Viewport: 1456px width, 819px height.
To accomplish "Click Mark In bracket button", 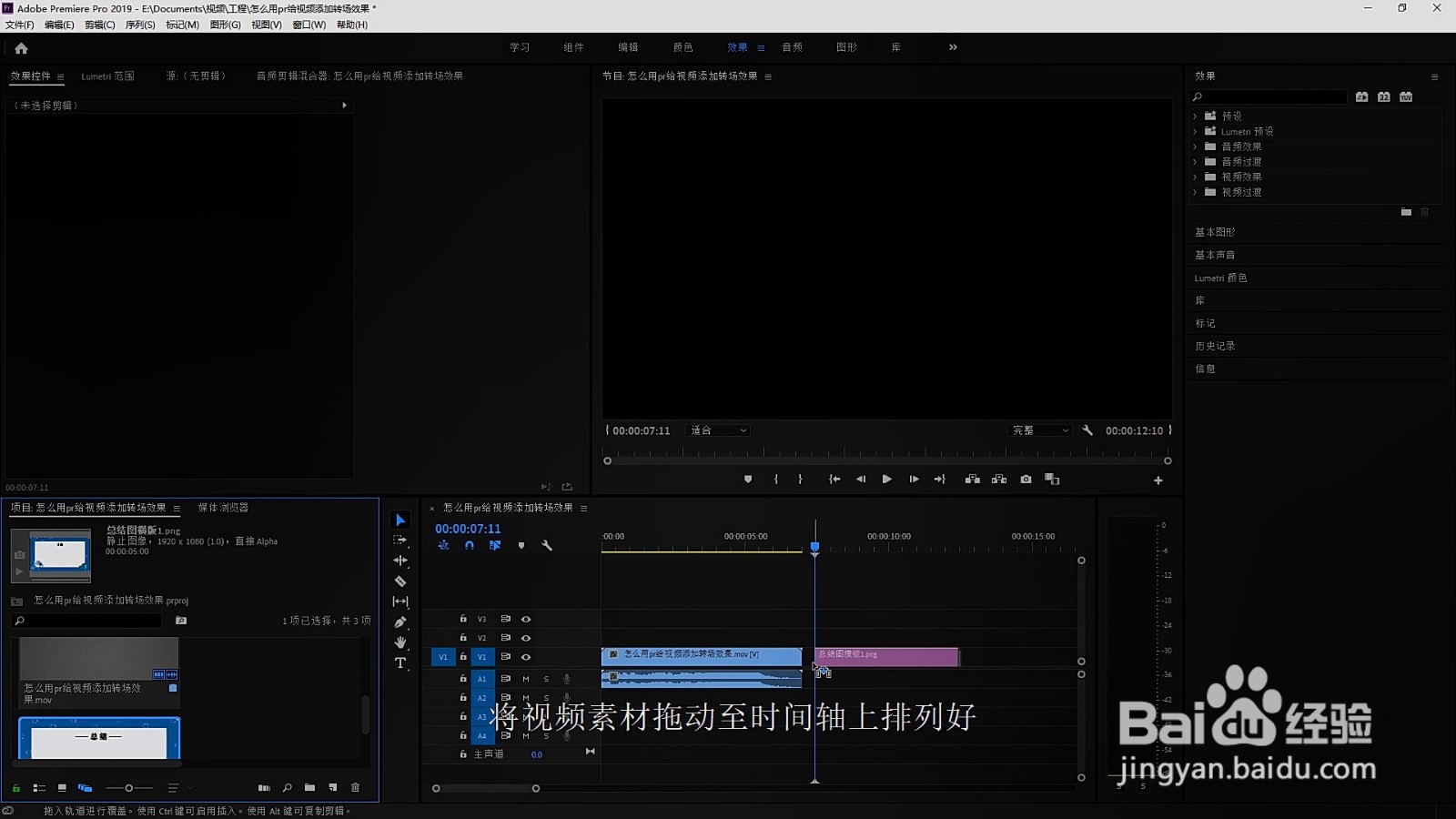I will (x=776, y=480).
